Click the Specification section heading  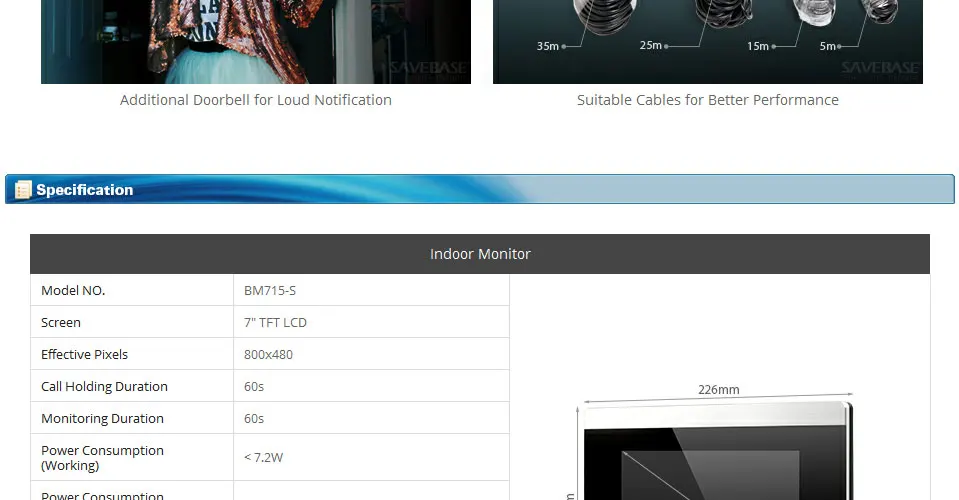point(84,190)
